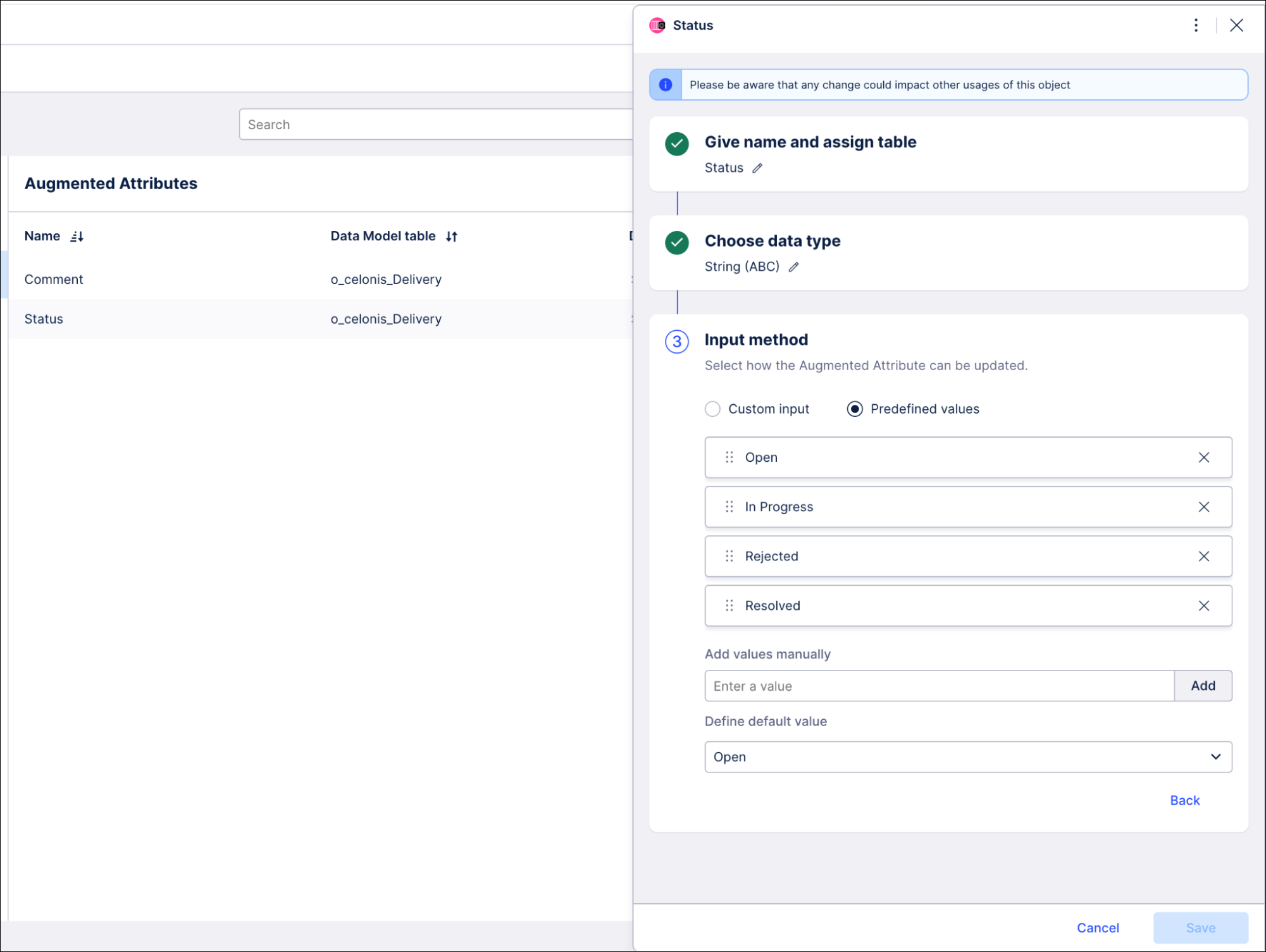Click the remove icon for Open value

click(x=1204, y=457)
